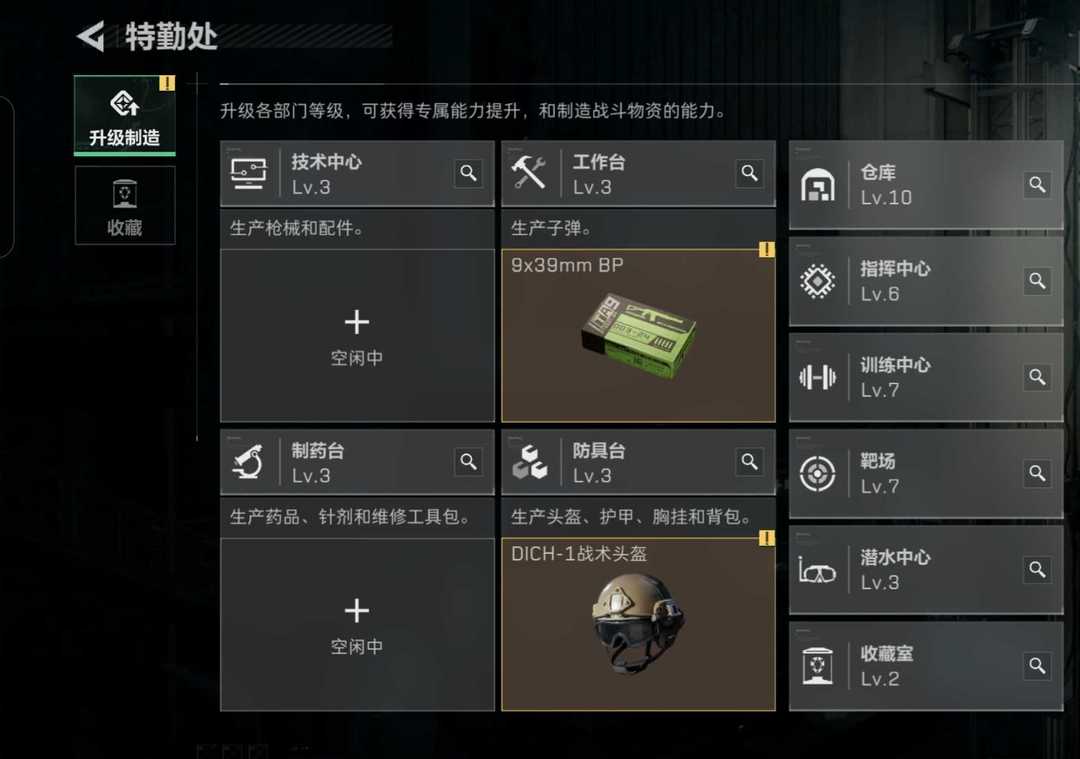
Task: Open 仓库 details with the magnifier
Action: 1037,184
